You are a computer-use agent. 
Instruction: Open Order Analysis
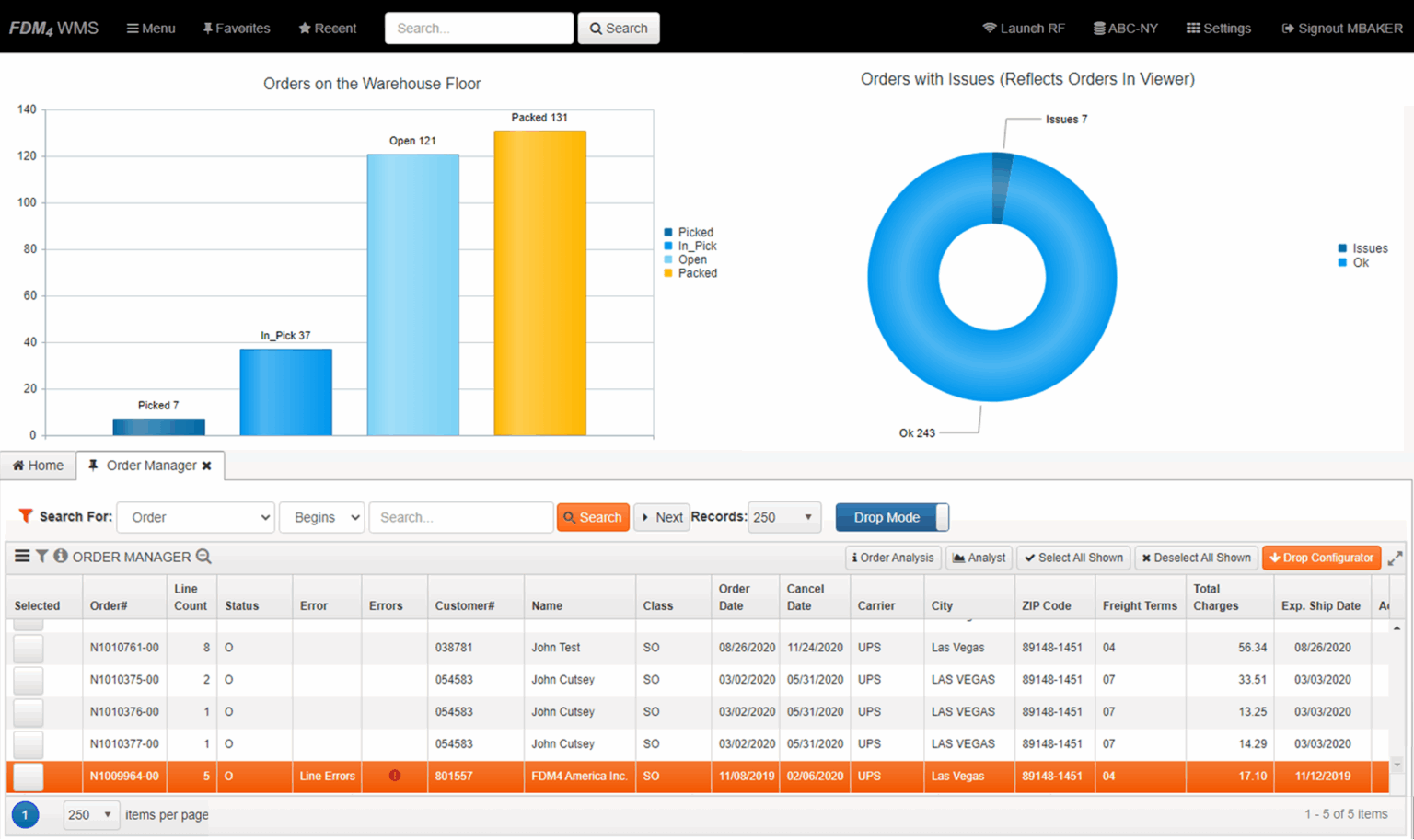[891, 558]
